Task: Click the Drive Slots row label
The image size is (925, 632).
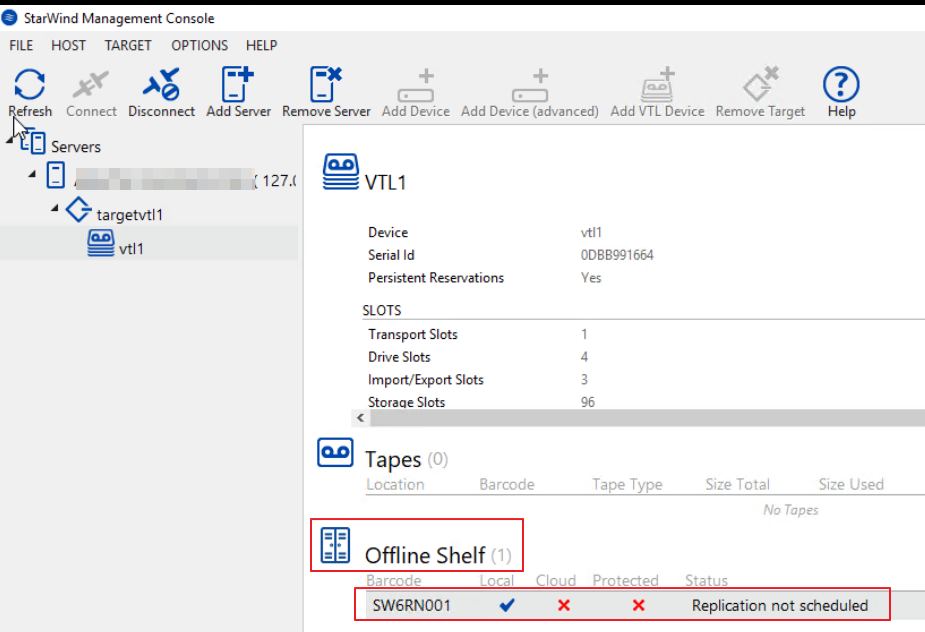Action: click(399, 357)
